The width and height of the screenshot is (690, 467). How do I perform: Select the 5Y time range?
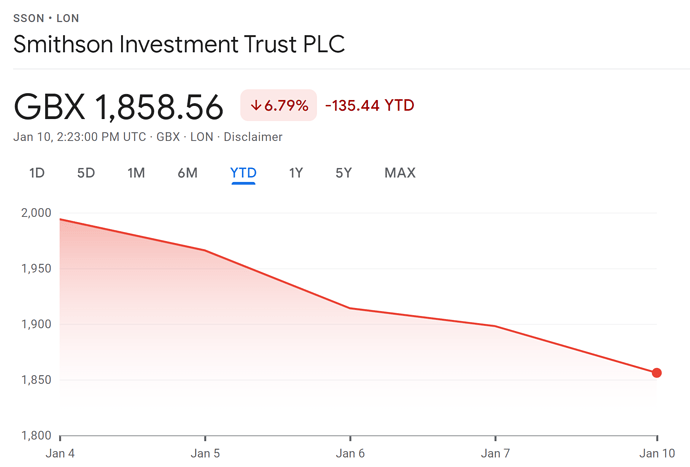(344, 173)
